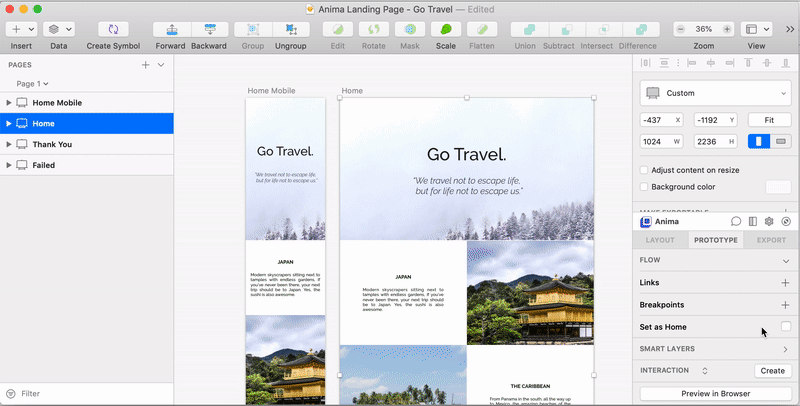Click the Ungroup toolbar button
800x406 pixels.
point(291,30)
